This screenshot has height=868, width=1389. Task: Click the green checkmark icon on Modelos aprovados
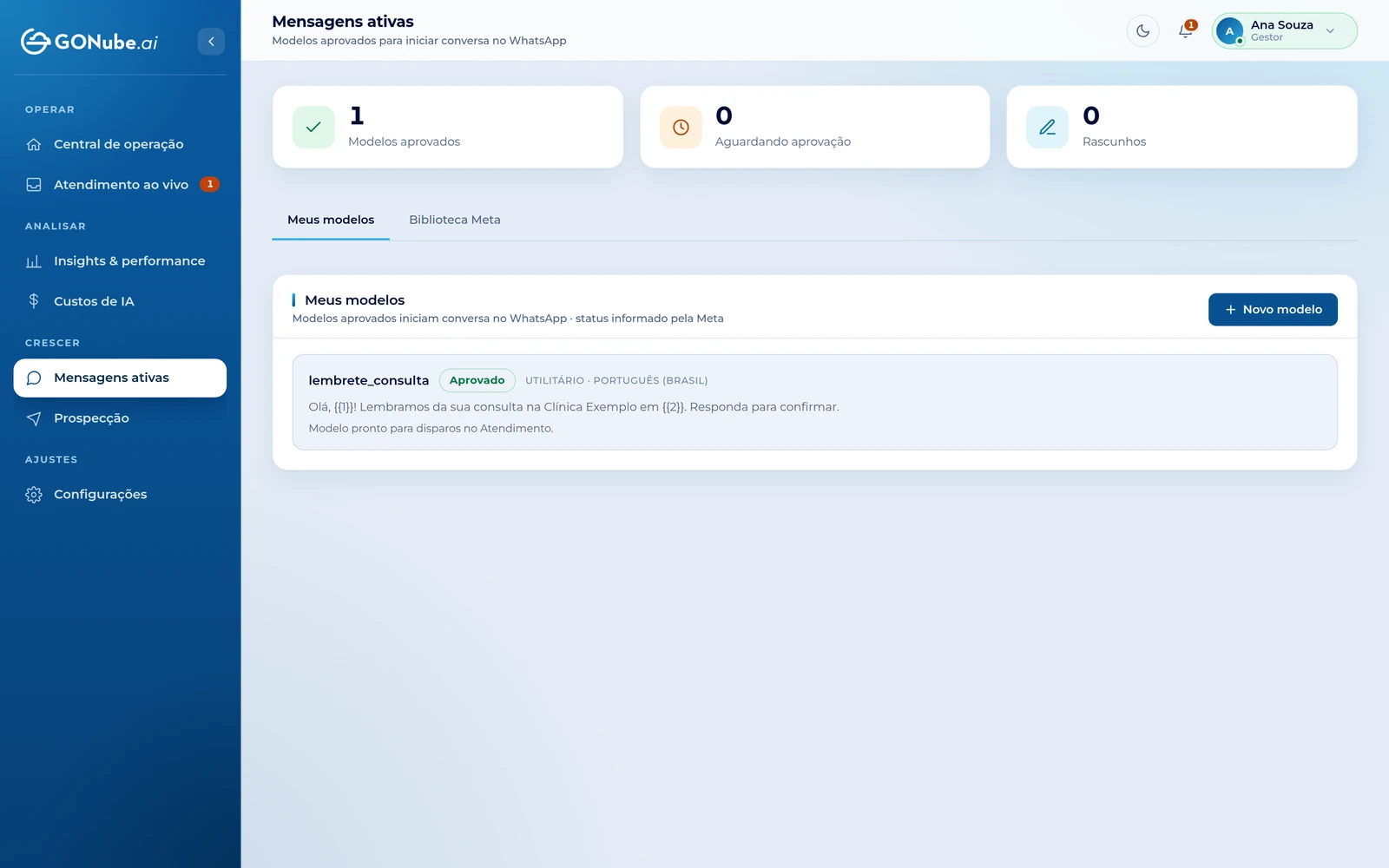313,127
